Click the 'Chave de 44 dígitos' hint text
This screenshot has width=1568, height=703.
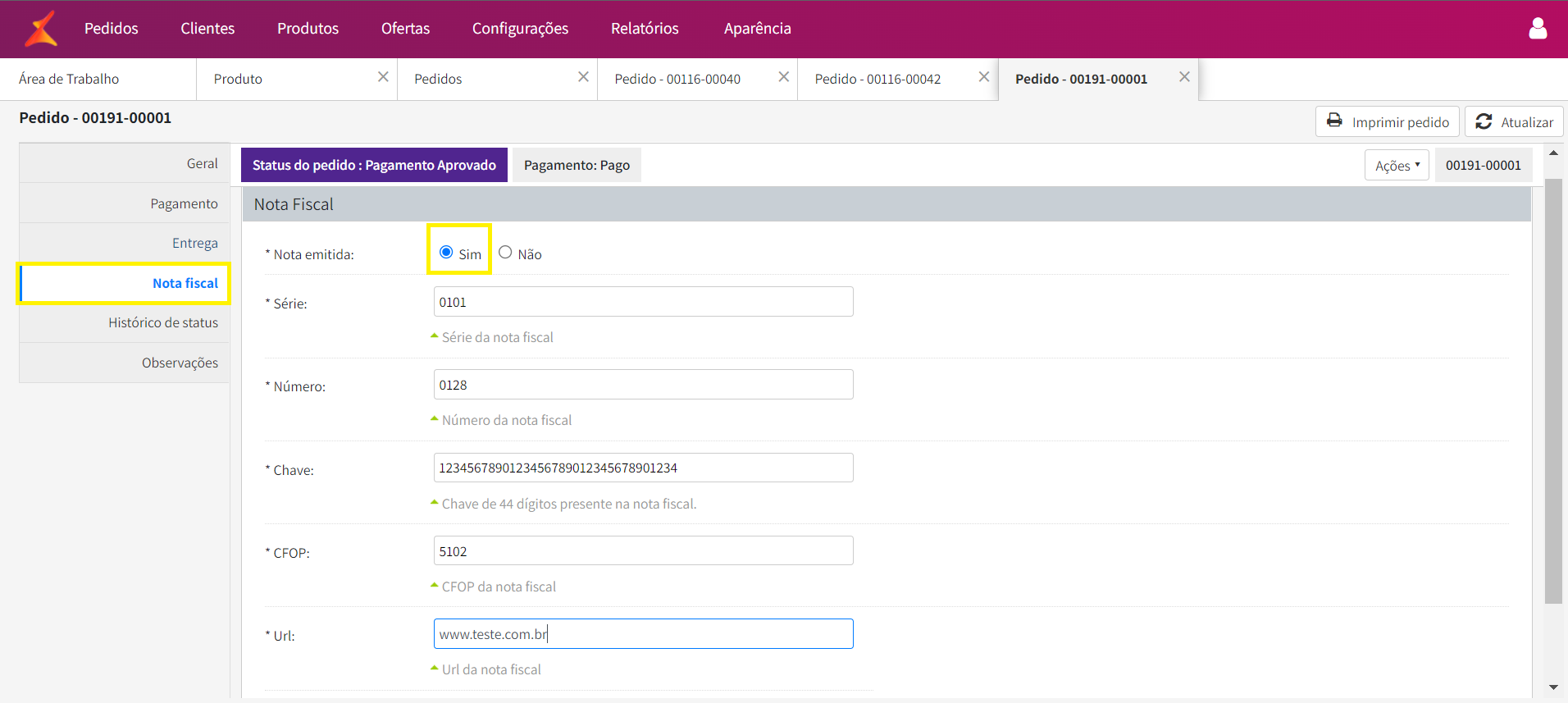coord(568,504)
